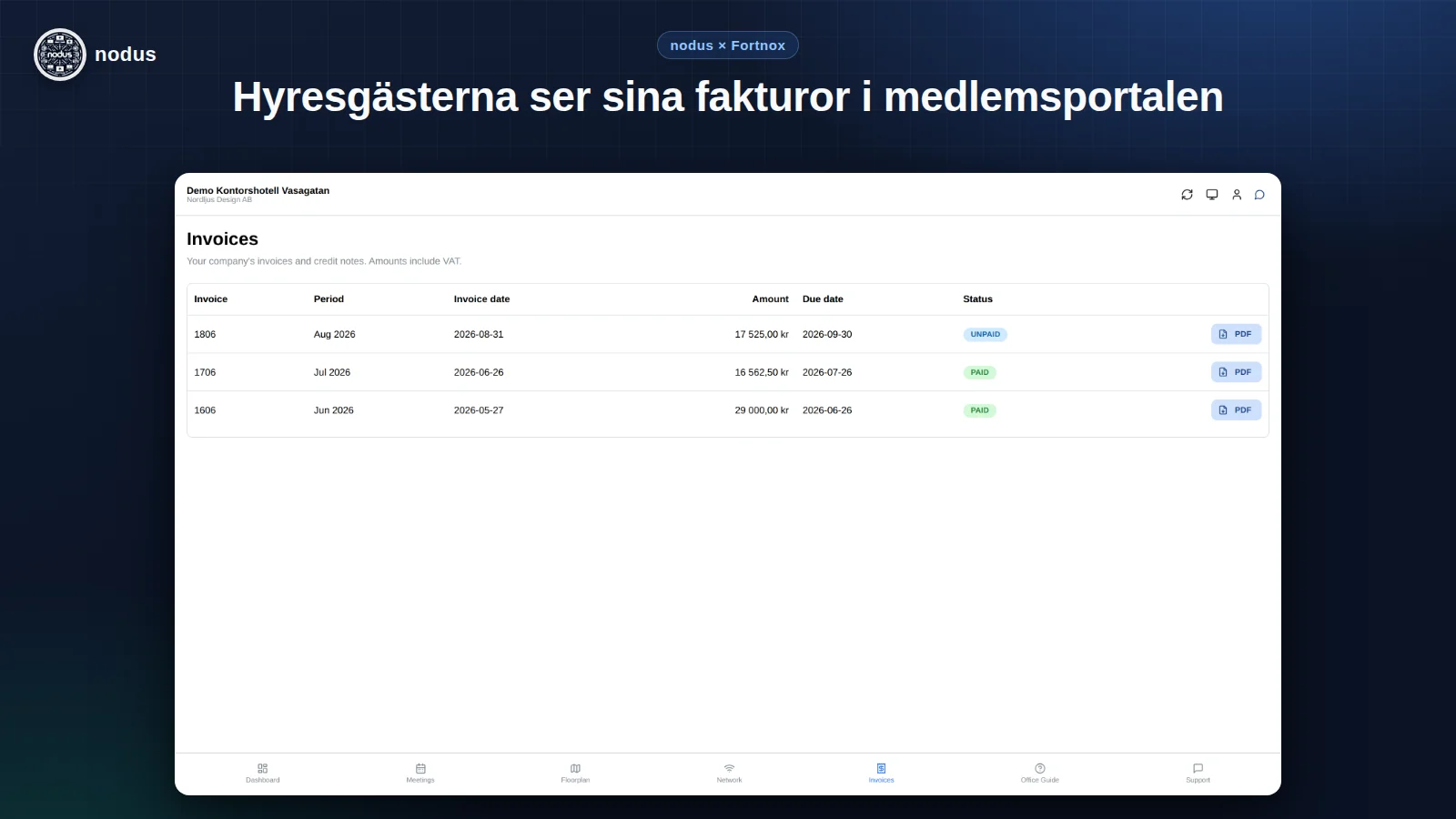Click due date 2026-06-26 for invoice 1606
This screenshot has width=1456, height=819.
click(x=827, y=410)
